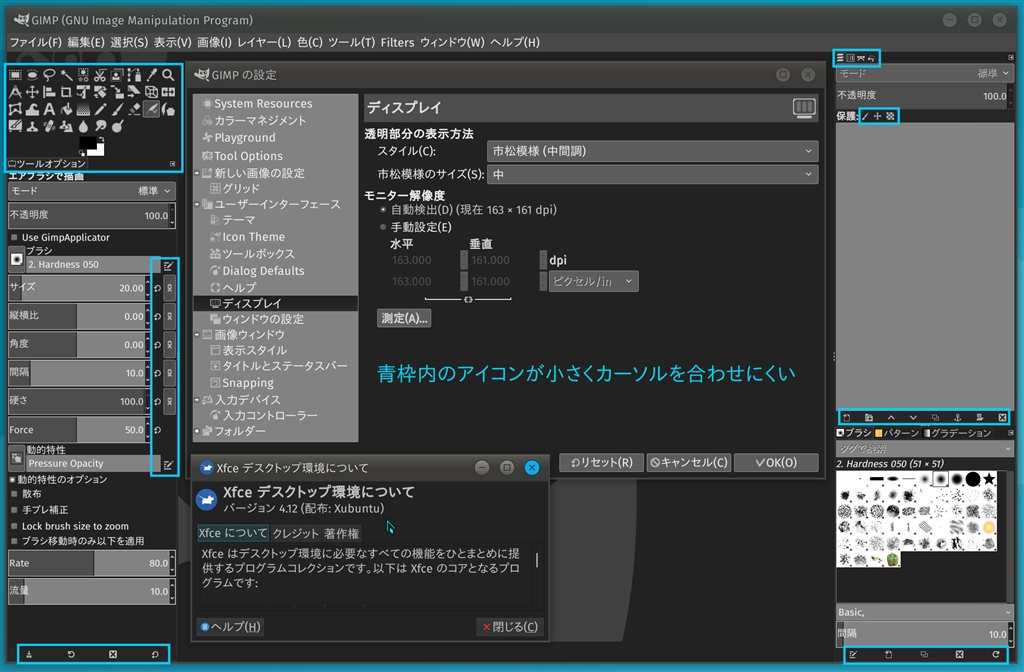Choose the Blur/Sharpen droplet tool
This screenshot has height=672, width=1024.
(83, 126)
